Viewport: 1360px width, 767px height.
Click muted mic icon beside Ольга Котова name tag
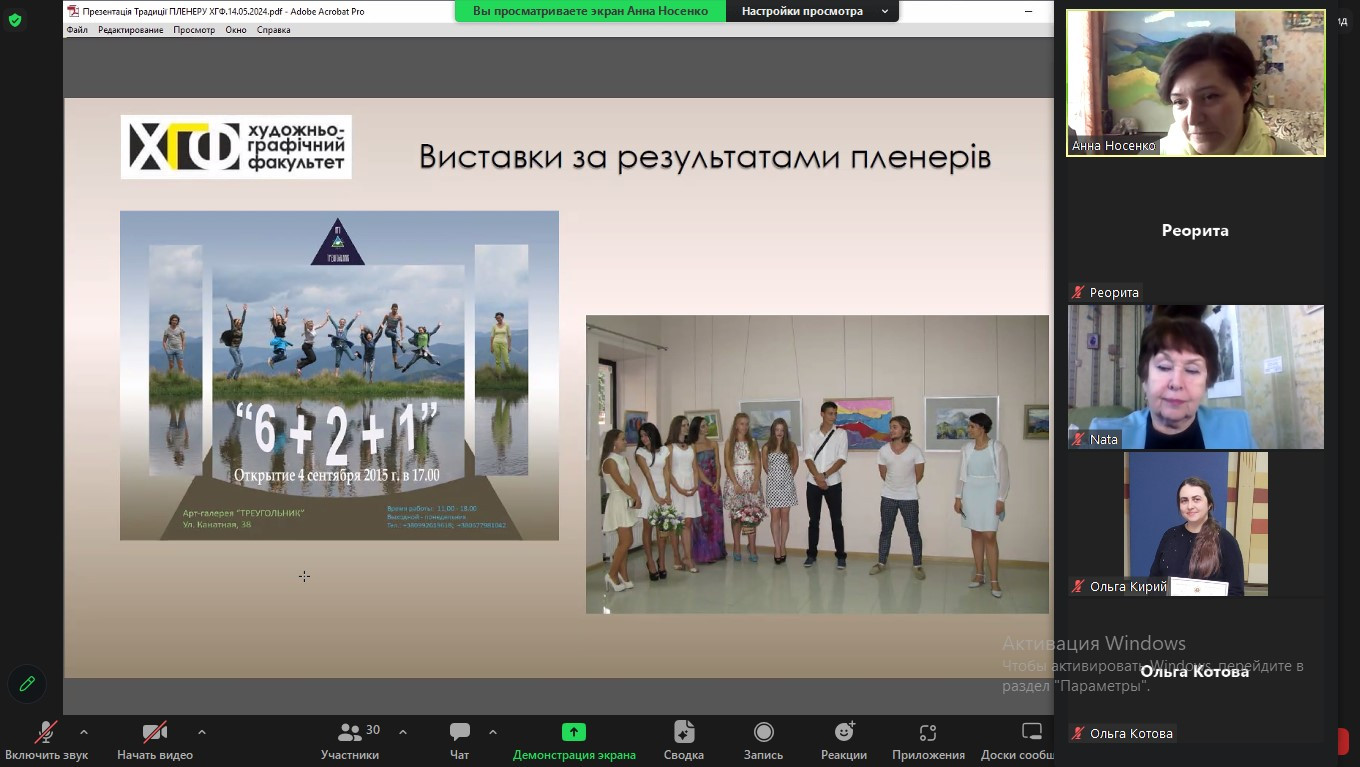1078,733
